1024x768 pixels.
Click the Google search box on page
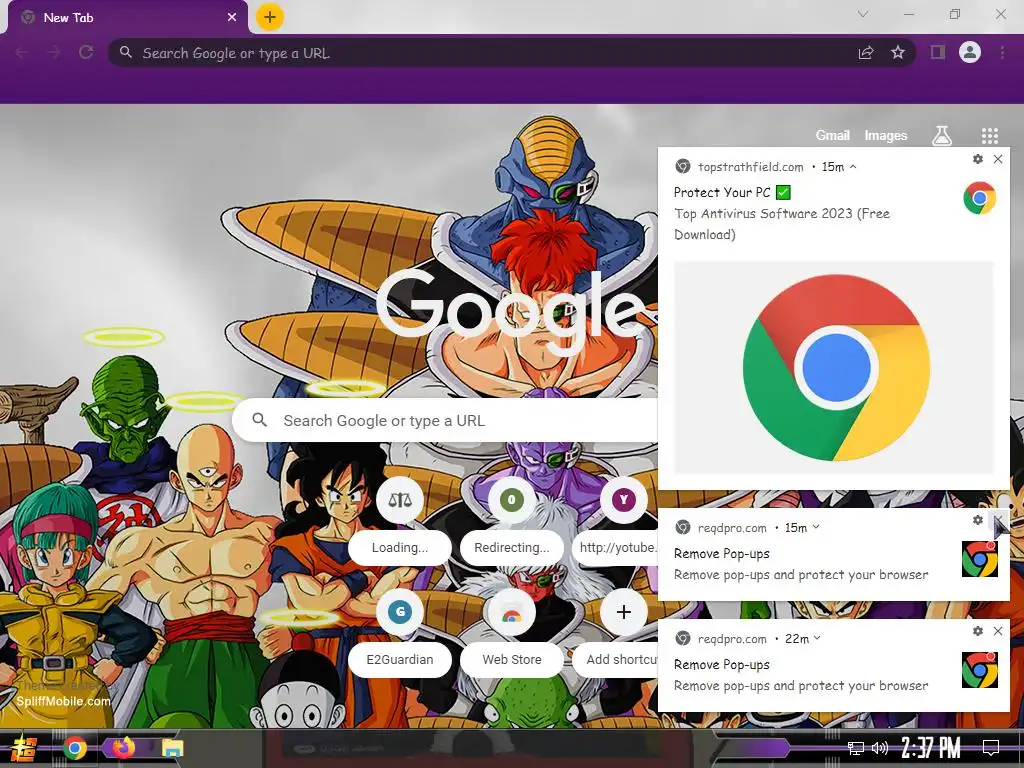(445, 420)
